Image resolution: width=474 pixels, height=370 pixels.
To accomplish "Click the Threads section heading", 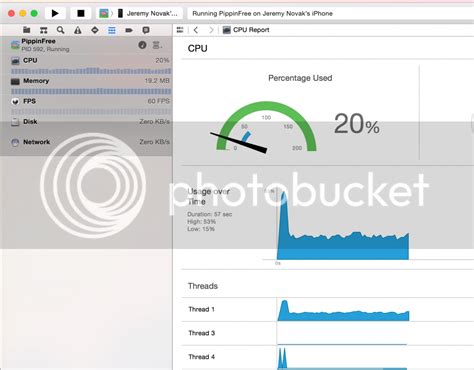I will click(203, 286).
